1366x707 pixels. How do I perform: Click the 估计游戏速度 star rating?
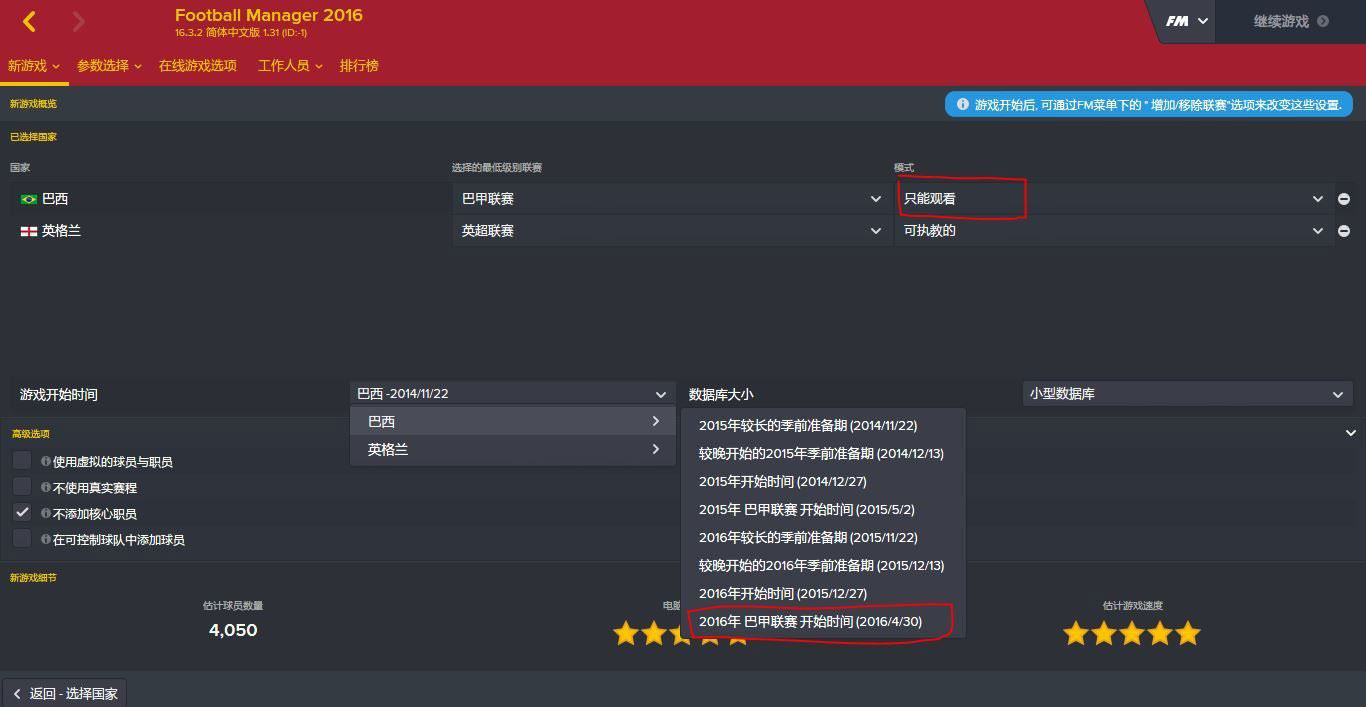[1132, 633]
